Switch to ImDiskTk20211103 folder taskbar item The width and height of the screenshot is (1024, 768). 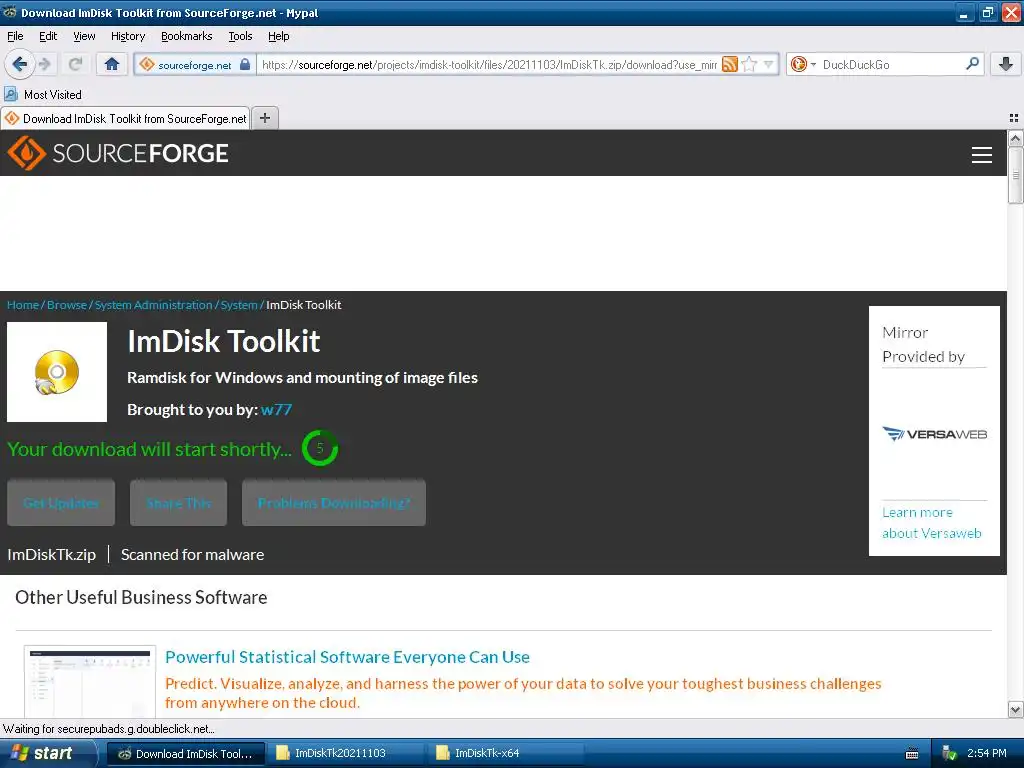[344, 754]
